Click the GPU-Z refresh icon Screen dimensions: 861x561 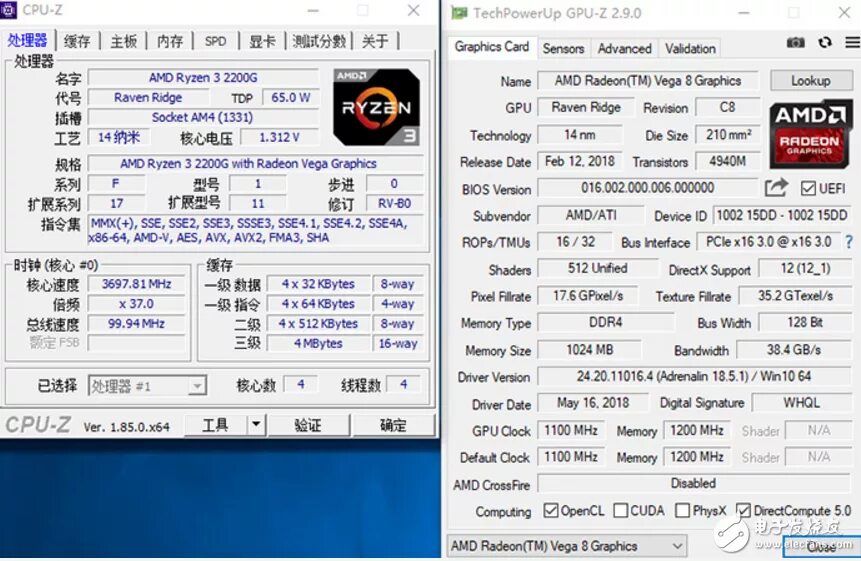[825, 43]
